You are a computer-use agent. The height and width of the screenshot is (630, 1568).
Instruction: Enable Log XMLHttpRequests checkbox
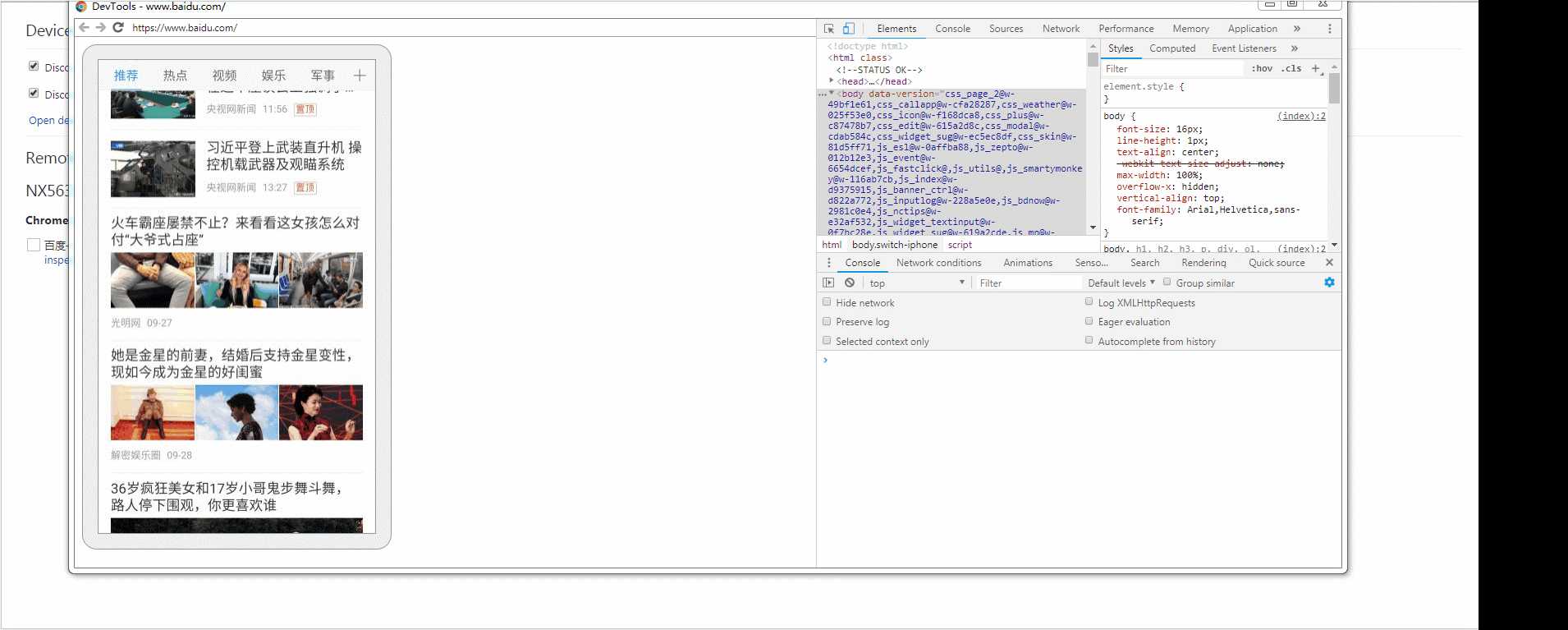click(x=1089, y=302)
